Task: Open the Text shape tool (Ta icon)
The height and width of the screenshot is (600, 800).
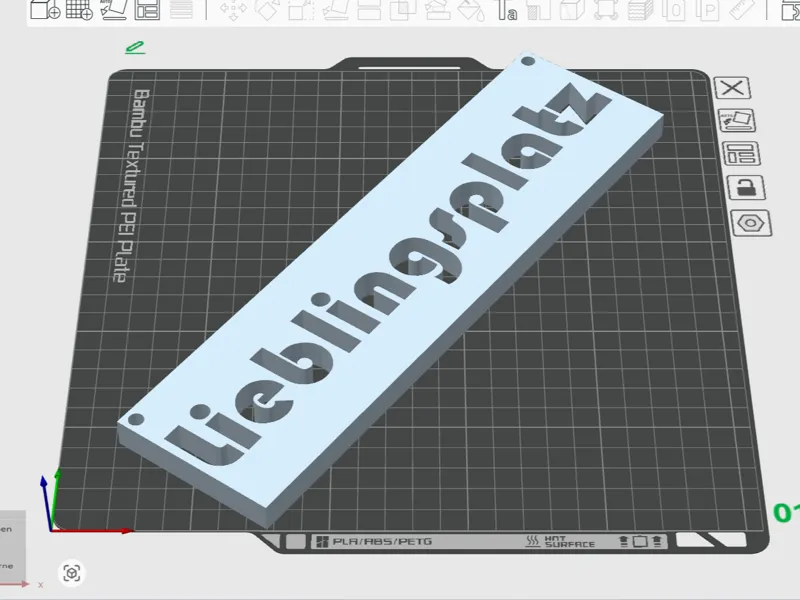Action: point(506,10)
